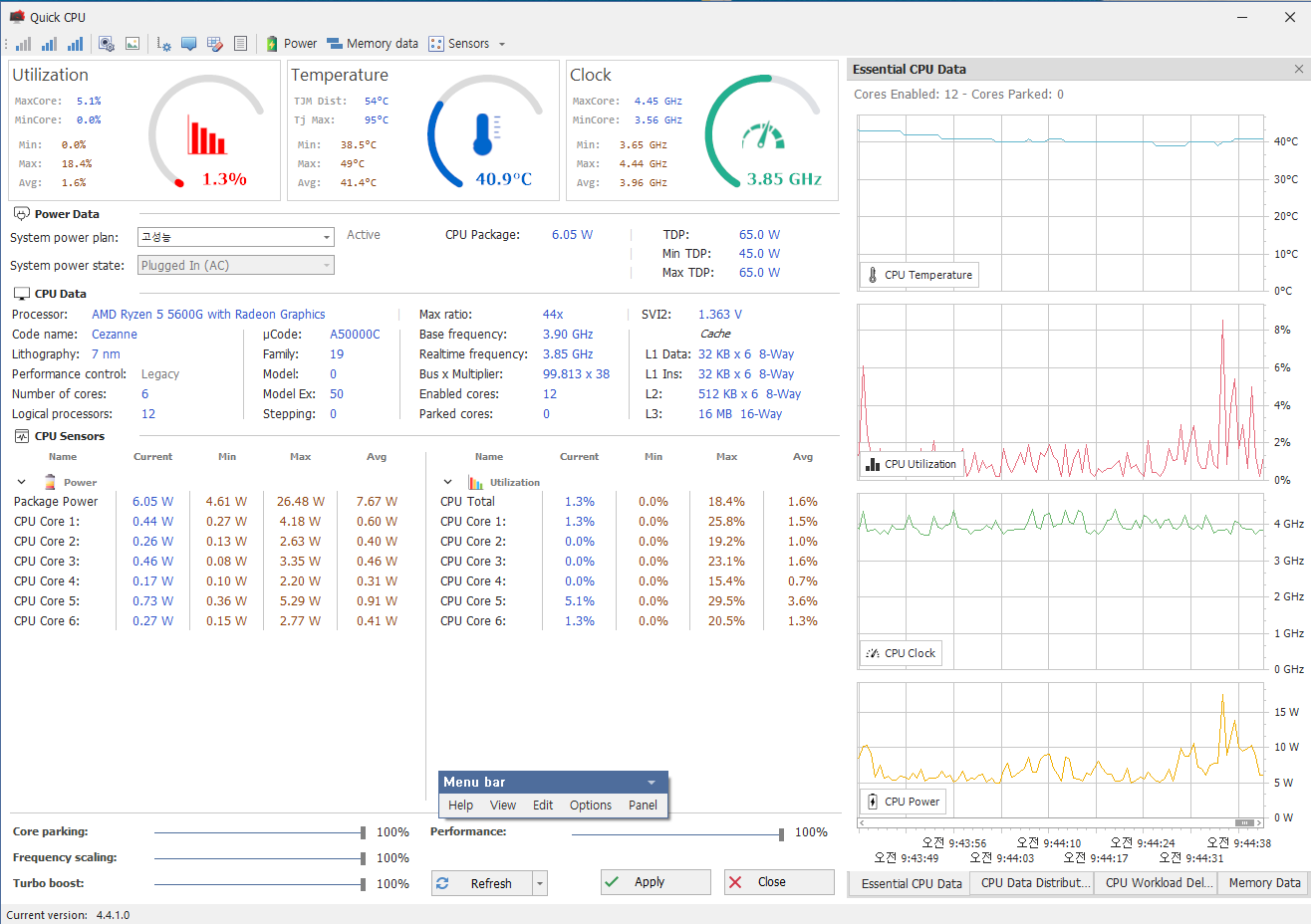Click the picture screenshot toolbar icon
Screen dimensions: 1311x924
tap(132, 44)
